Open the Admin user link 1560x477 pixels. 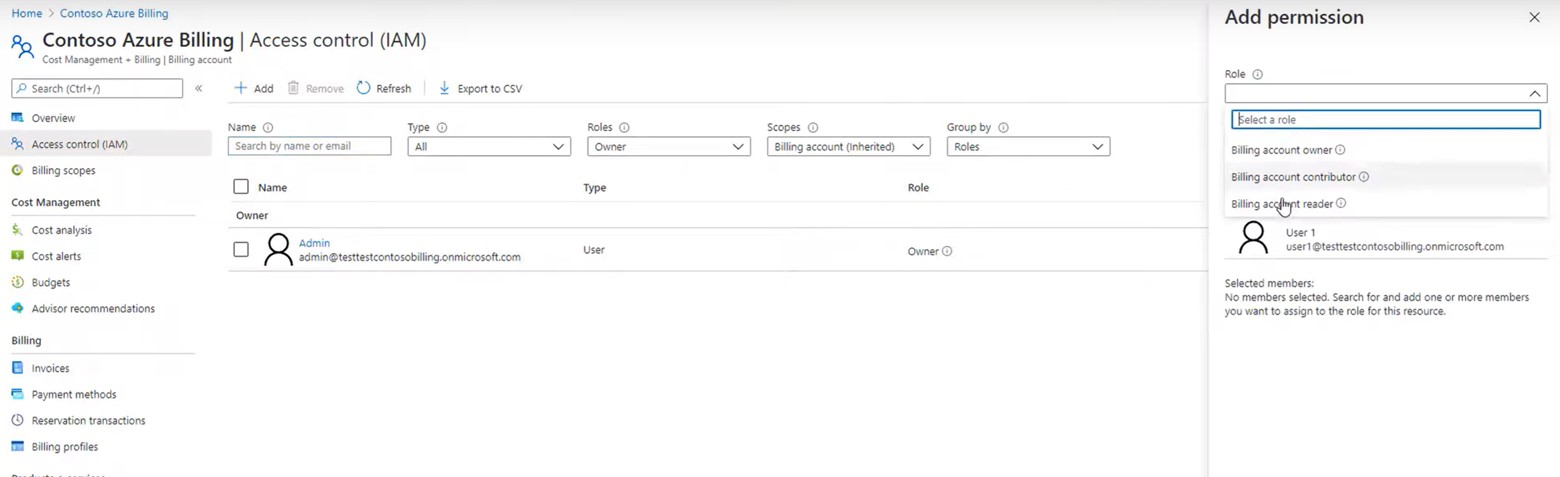[314, 243]
